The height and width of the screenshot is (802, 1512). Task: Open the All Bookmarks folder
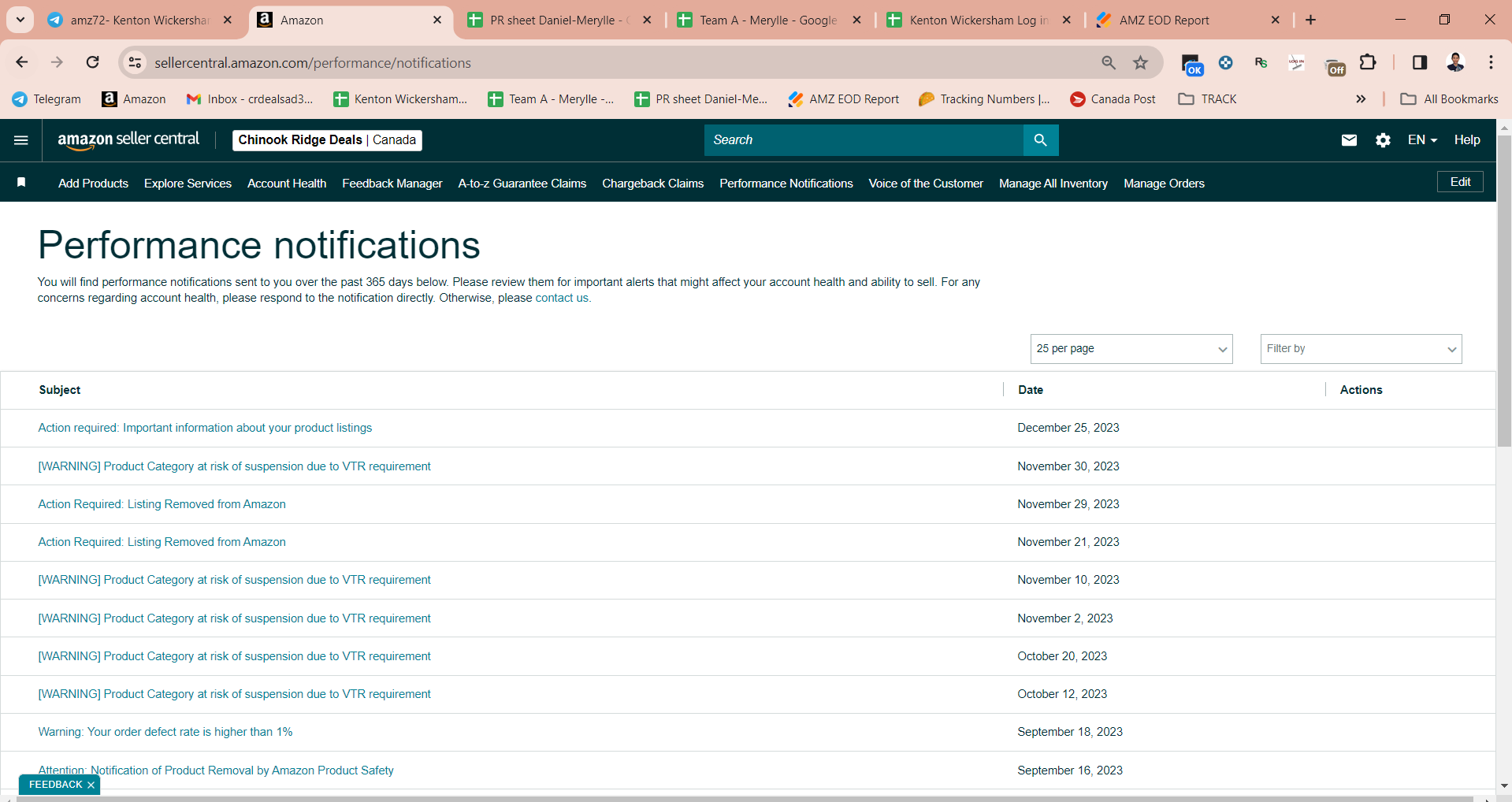click(x=1449, y=99)
